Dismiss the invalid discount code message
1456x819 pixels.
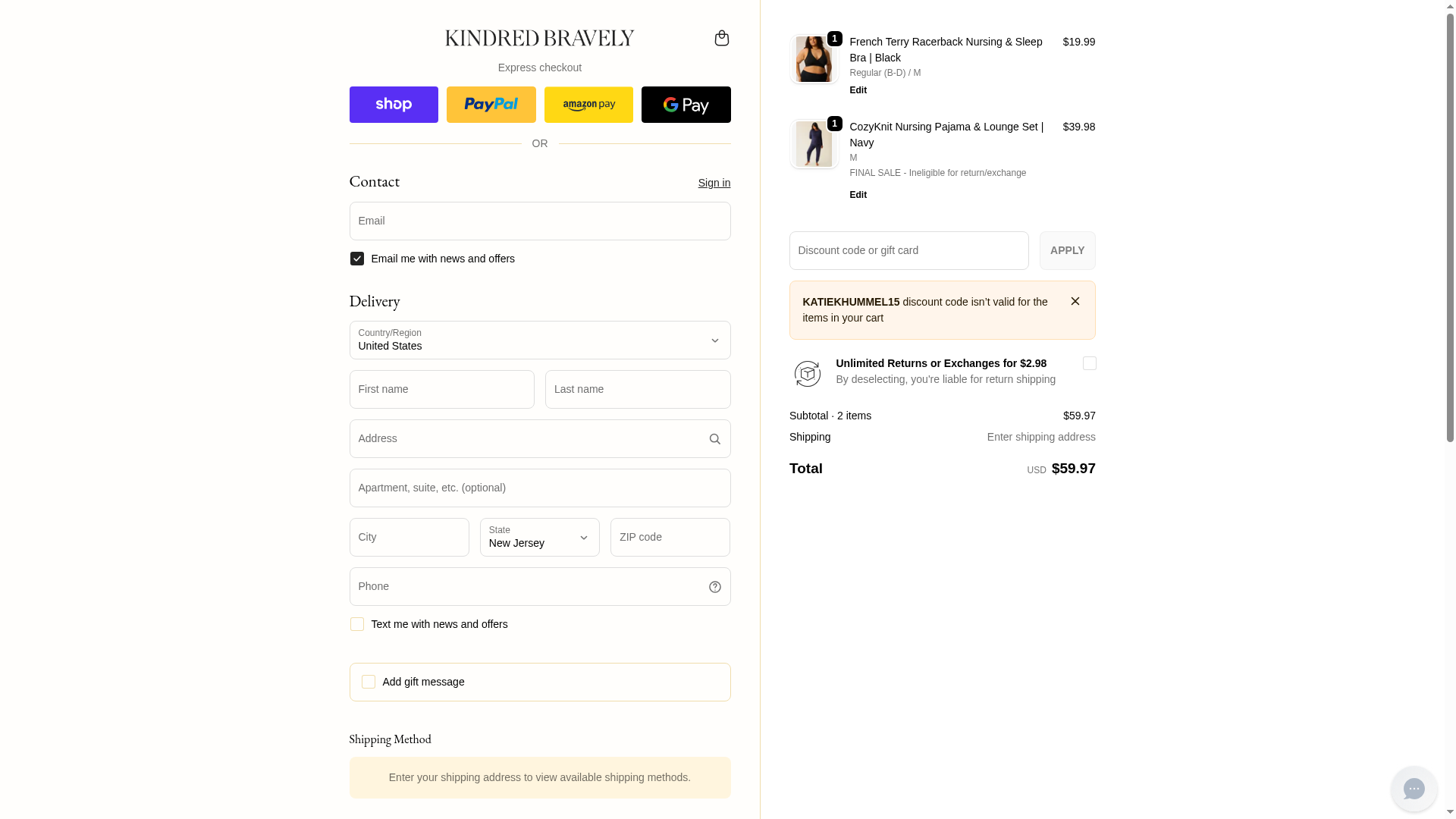pyautogui.click(x=1075, y=301)
